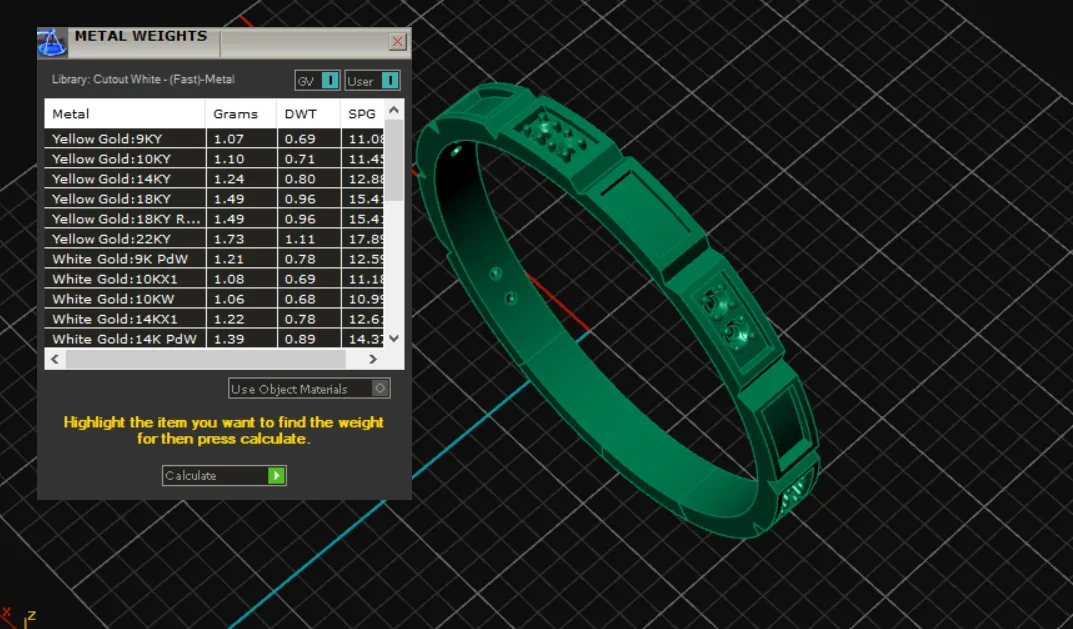1073x629 pixels.
Task: Toggle the GV library switch
Action: click(x=317, y=81)
